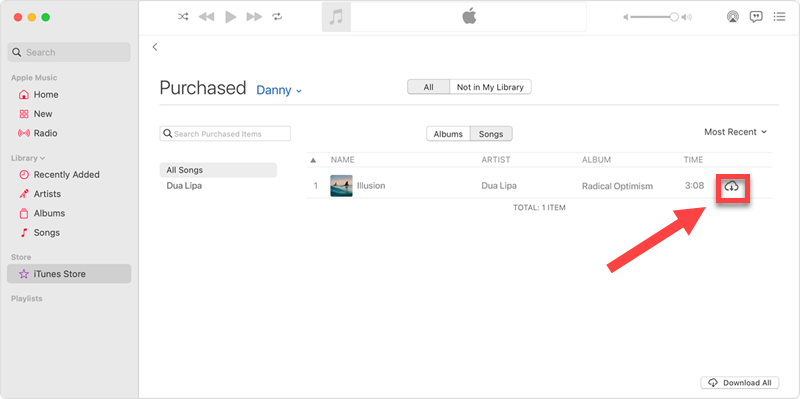Switch to the Albums view
The height and width of the screenshot is (399, 800).
[x=448, y=134]
